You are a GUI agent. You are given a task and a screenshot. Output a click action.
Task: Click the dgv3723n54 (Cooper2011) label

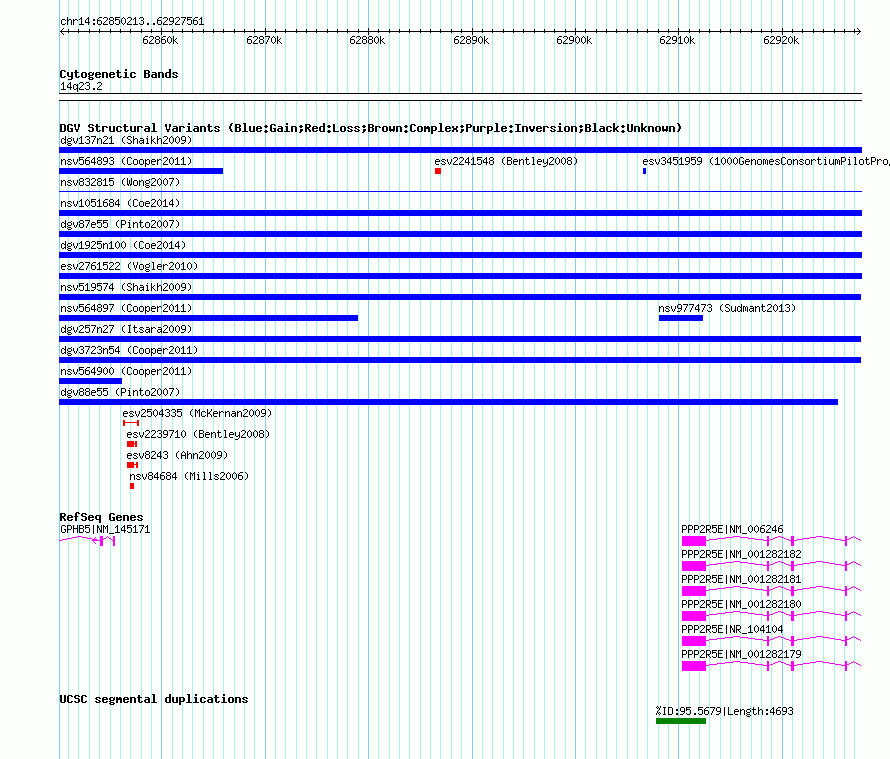pyautogui.click(x=129, y=350)
